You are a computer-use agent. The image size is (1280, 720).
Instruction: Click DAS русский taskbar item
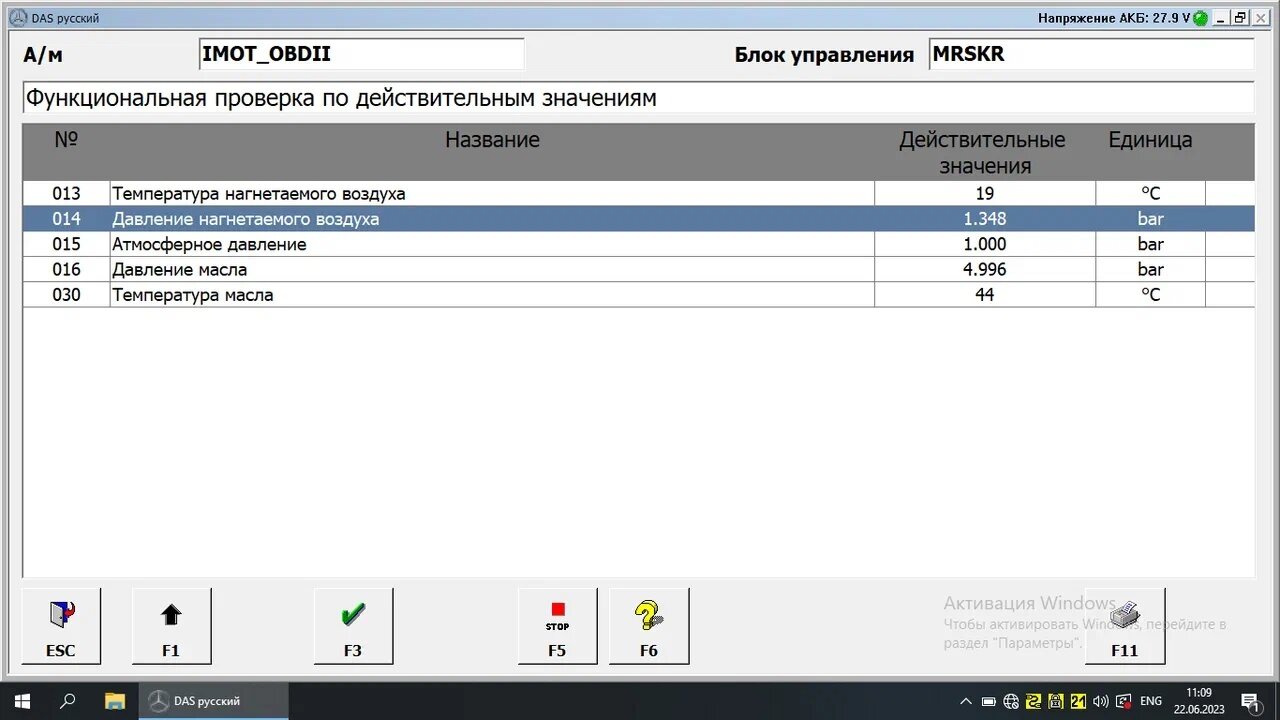(214, 701)
